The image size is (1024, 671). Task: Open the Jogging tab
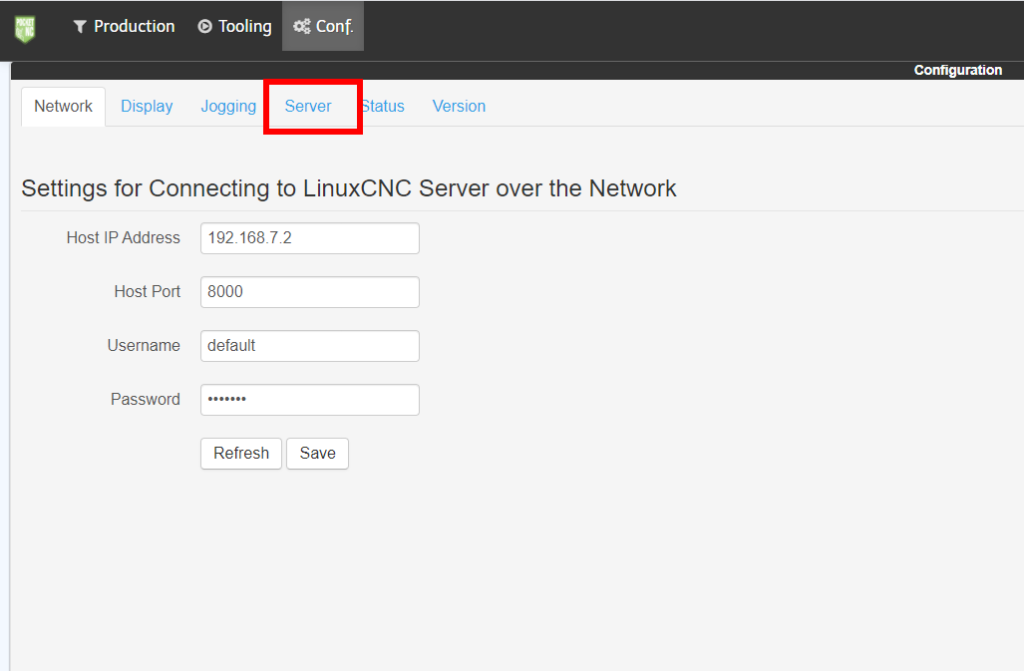[x=228, y=106]
